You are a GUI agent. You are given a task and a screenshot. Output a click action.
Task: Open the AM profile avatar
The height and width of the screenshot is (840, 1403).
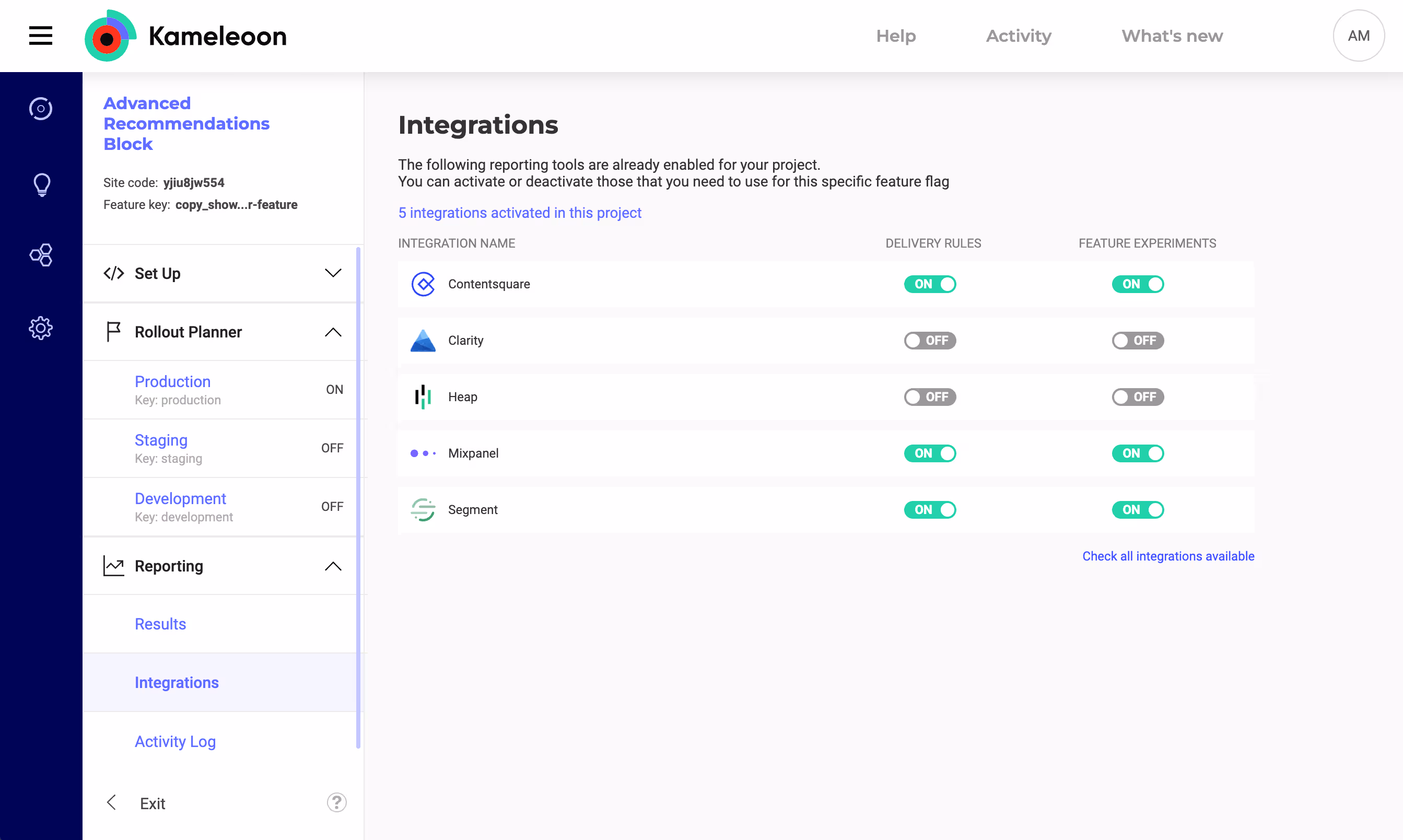1359,36
